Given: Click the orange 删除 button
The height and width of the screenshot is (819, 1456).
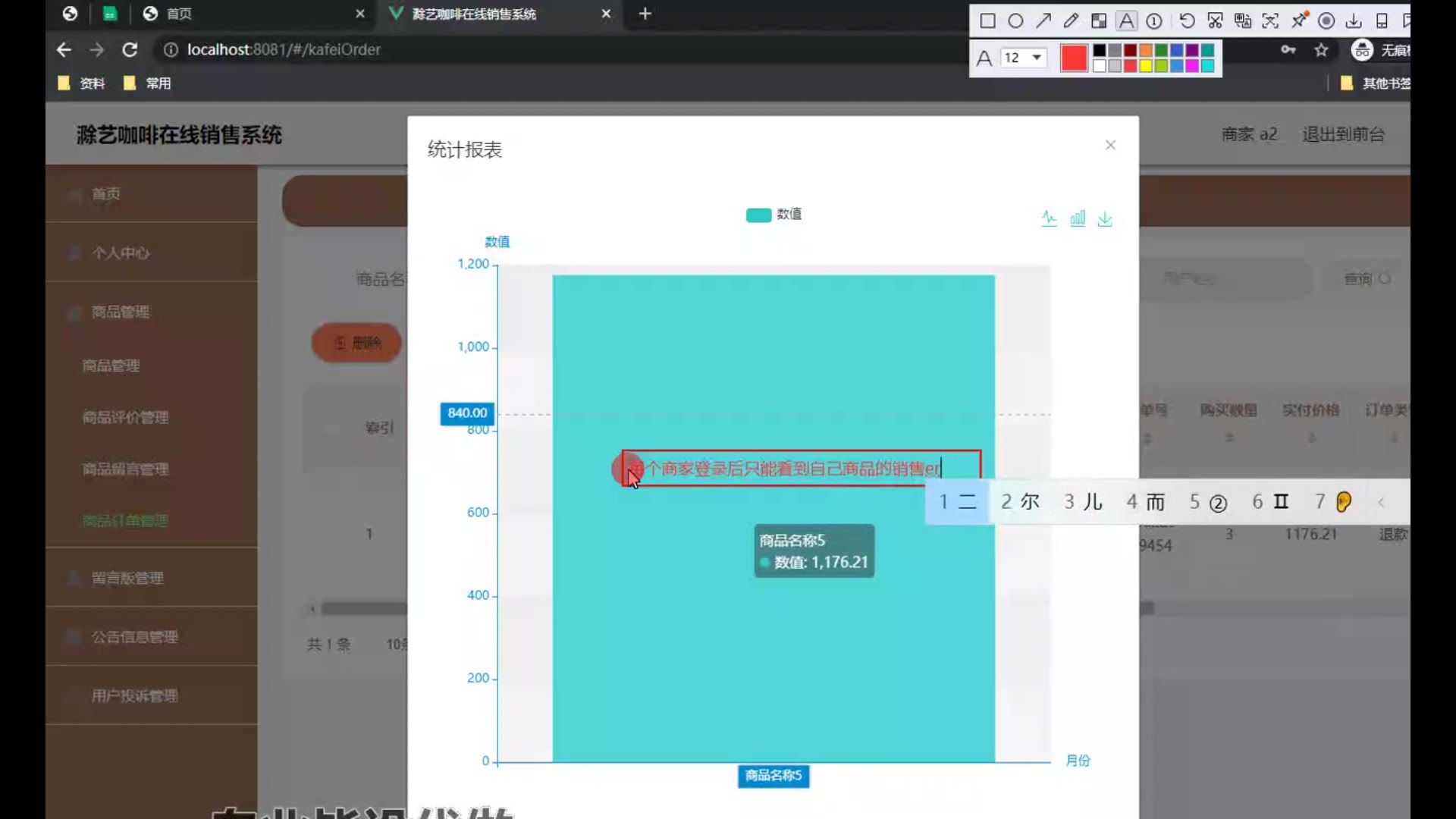Looking at the screenshot, I should 356,344.
